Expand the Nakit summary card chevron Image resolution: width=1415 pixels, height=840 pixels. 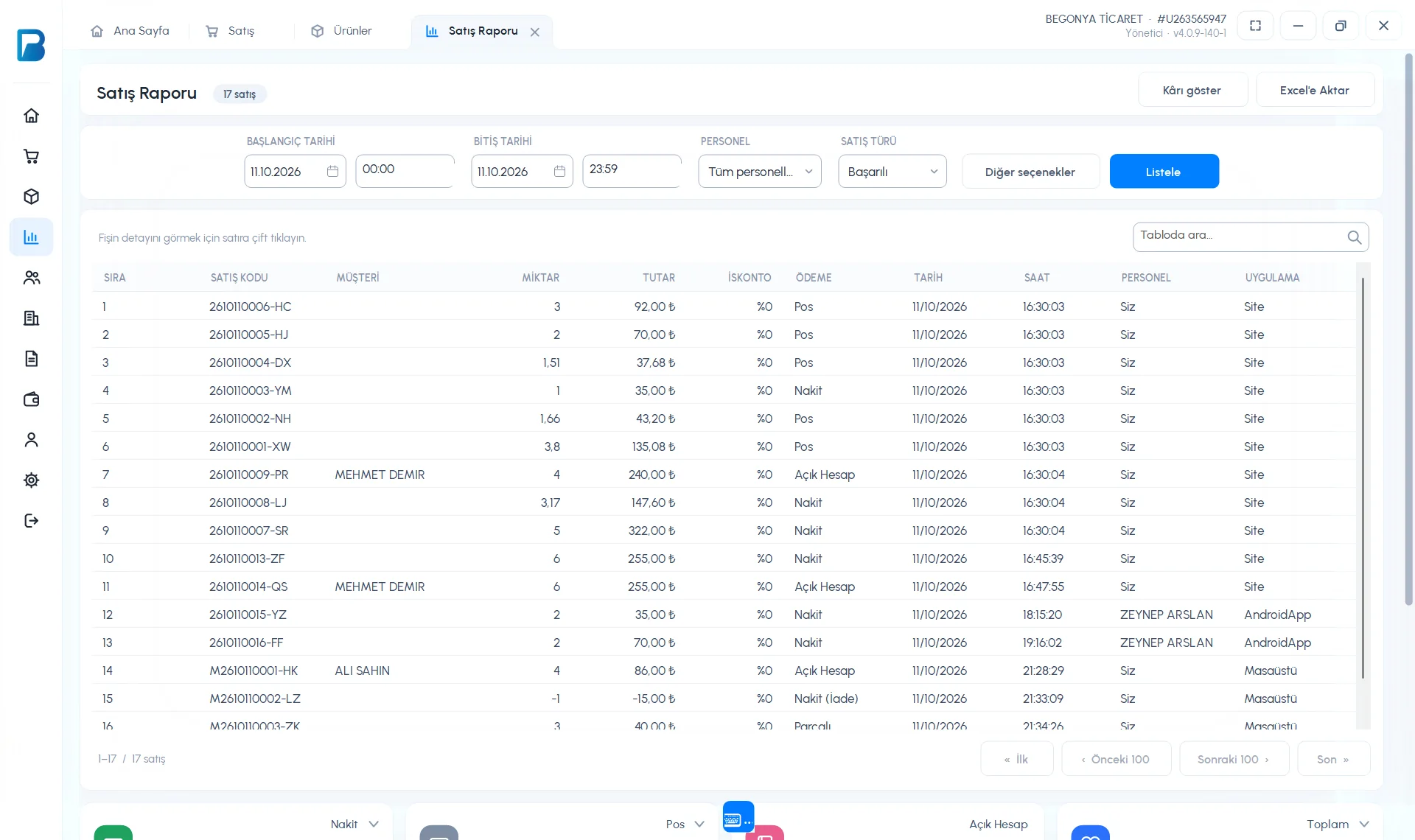point(374,824)
